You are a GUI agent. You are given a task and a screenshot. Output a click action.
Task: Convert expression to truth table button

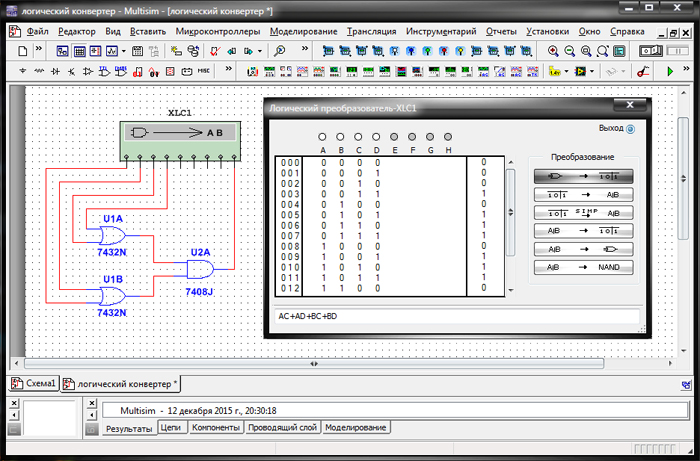point(583,231)
